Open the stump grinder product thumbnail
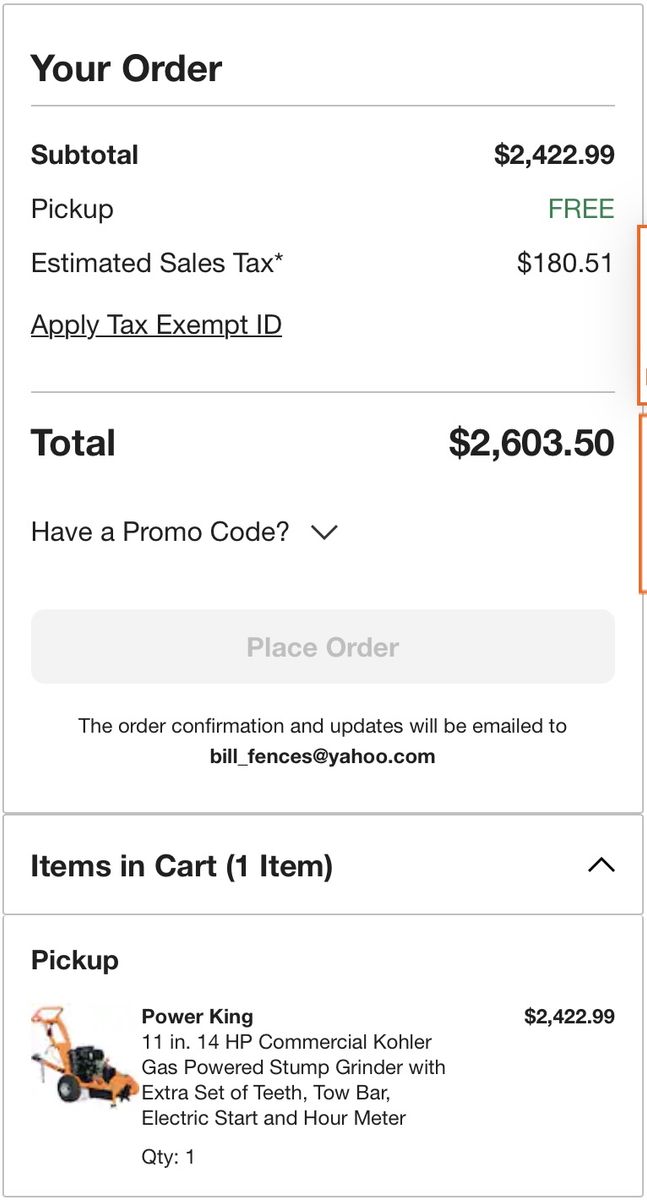 pyautogui.click(x=77, y=1056)
